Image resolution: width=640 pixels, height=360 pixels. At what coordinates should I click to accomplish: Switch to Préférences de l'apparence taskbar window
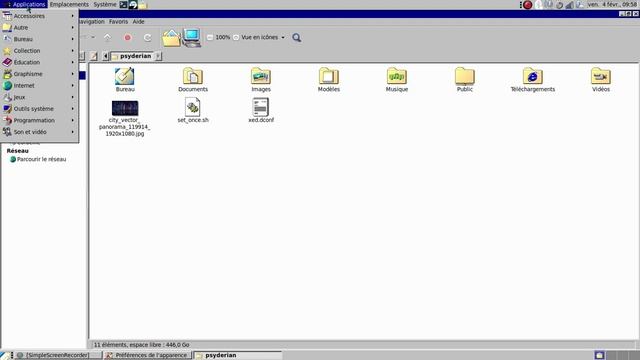coord(147,355)
